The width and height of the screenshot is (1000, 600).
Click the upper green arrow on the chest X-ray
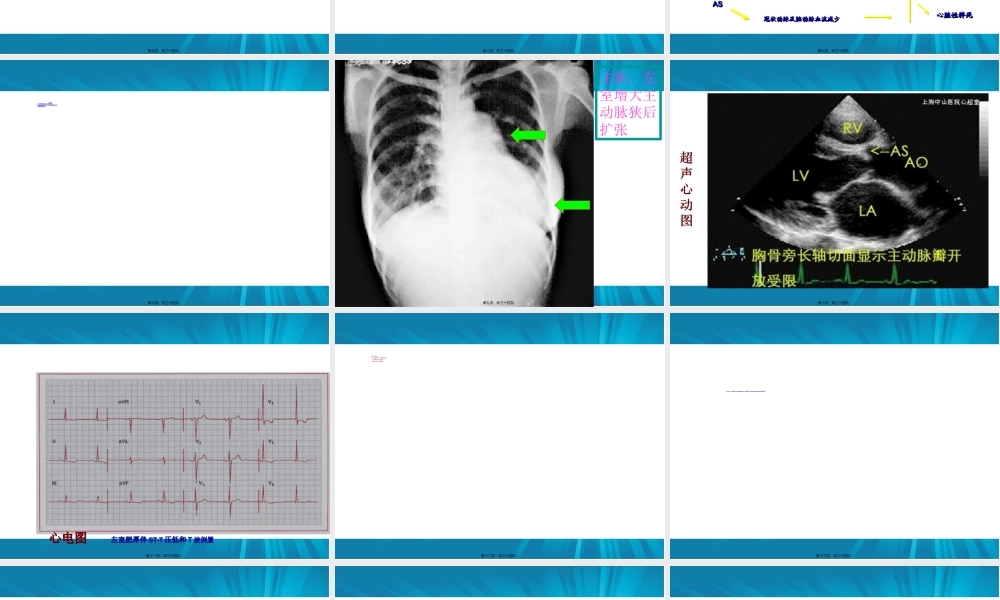(x=528, y=135)
